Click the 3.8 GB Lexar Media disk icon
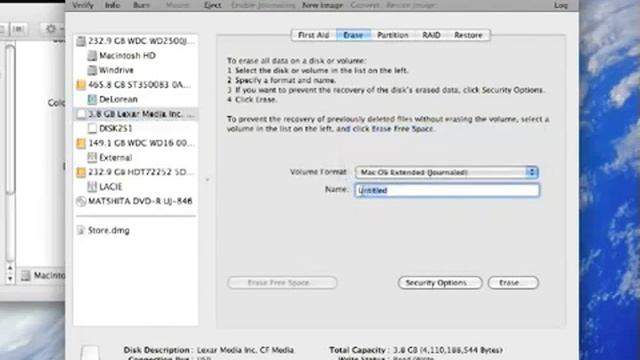Image resolution: width=640 pixels, height=360 pixels. (x=81, y=114)
